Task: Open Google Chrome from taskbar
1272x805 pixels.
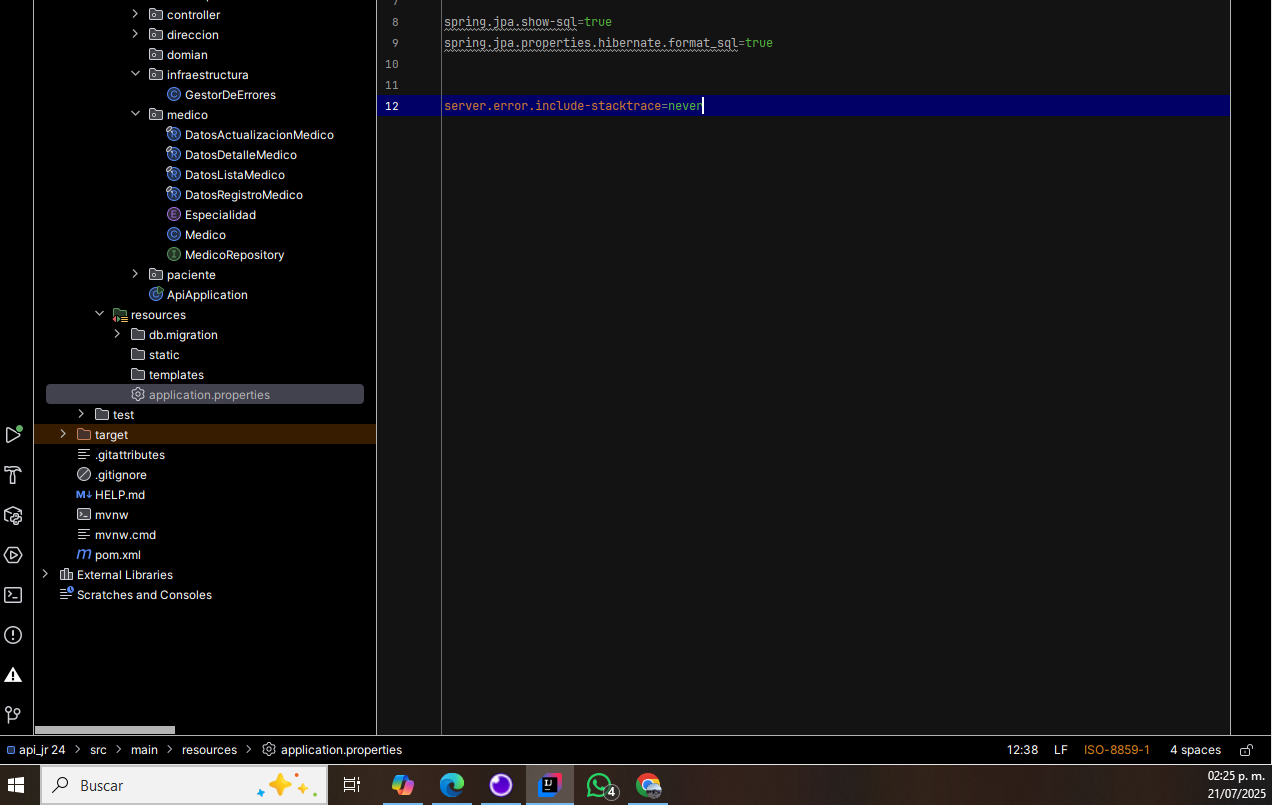Action: tap(648, 786)
